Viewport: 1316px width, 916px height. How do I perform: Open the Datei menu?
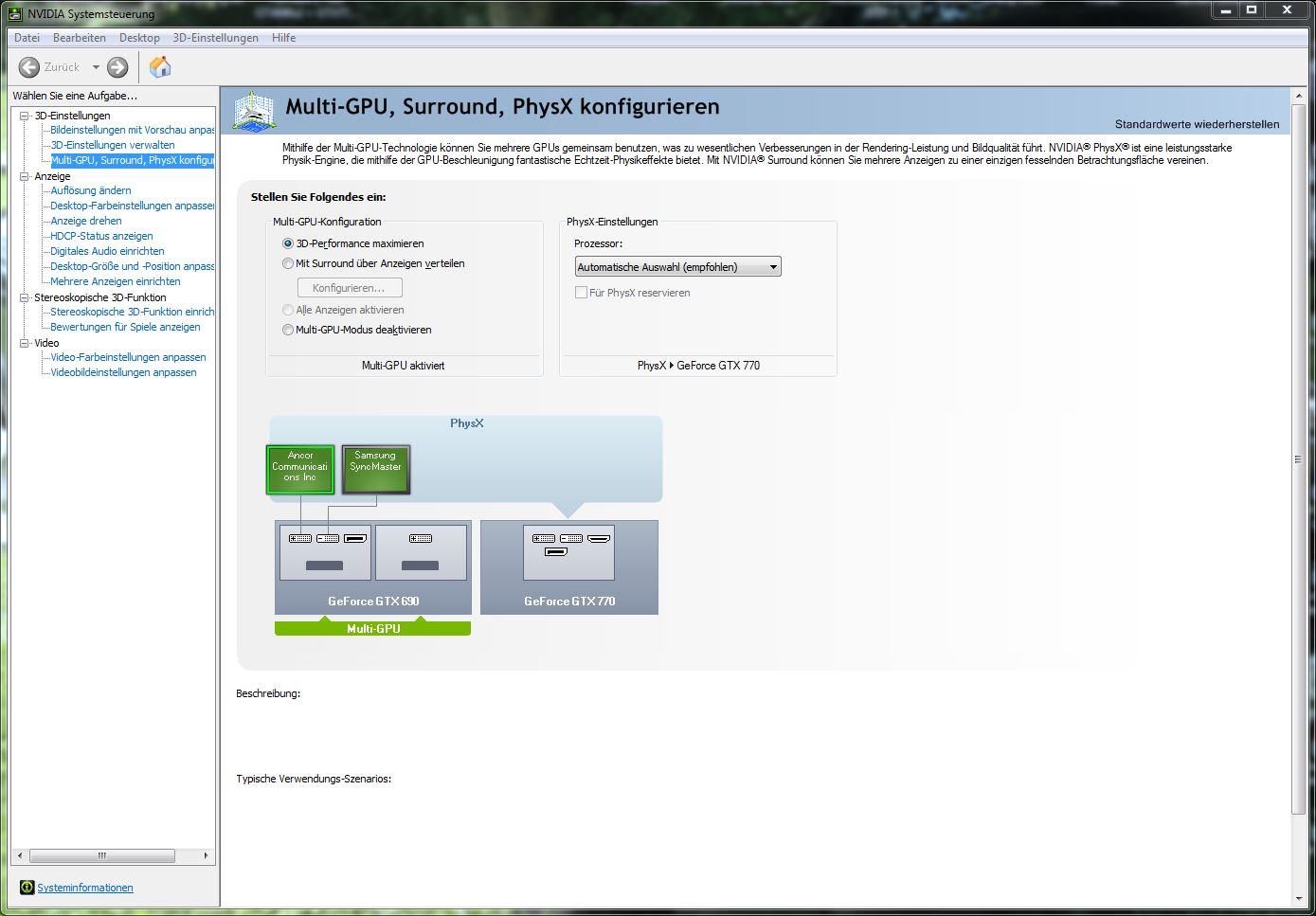point(27,38)
